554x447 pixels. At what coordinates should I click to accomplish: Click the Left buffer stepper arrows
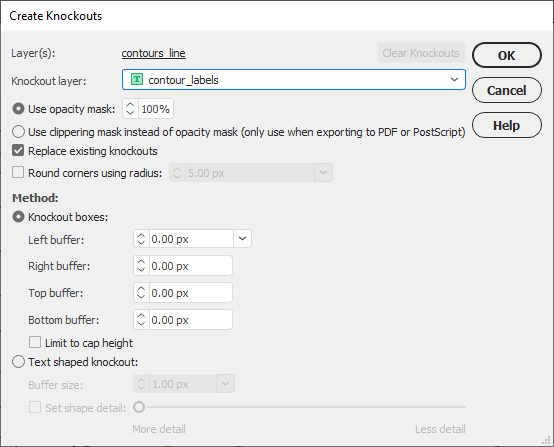coord(141,239)
